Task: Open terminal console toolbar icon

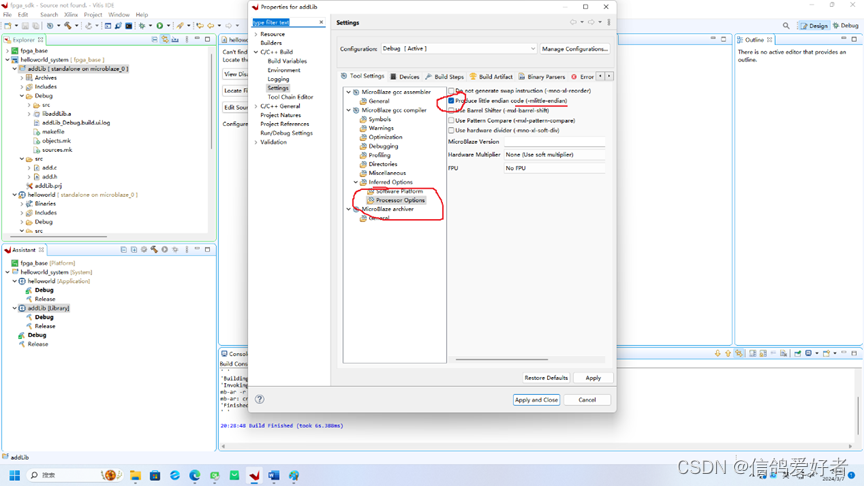Action: 128,25
